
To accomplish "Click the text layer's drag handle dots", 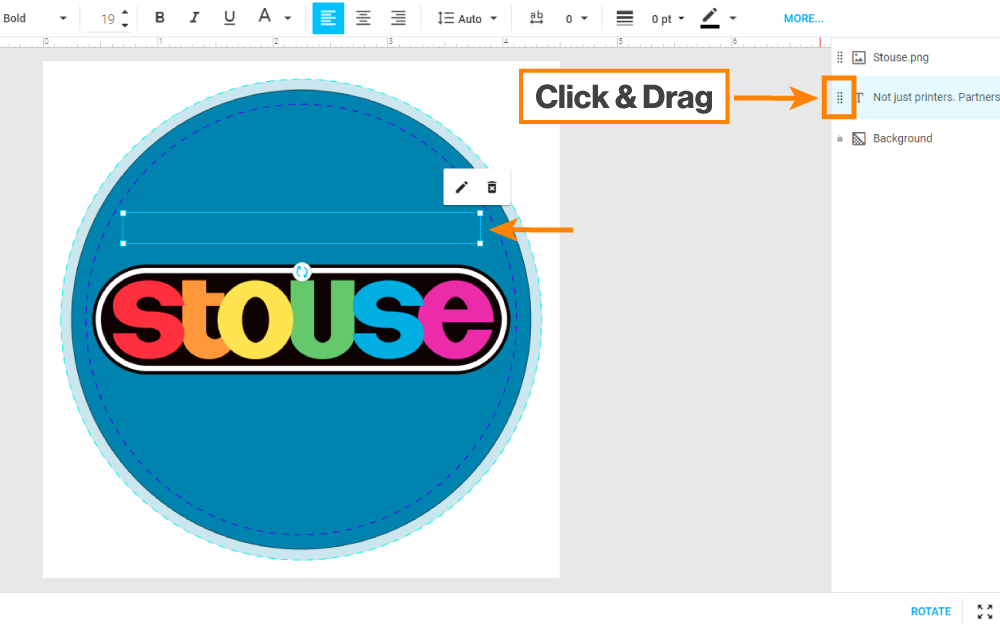I will tap(840, 98).
